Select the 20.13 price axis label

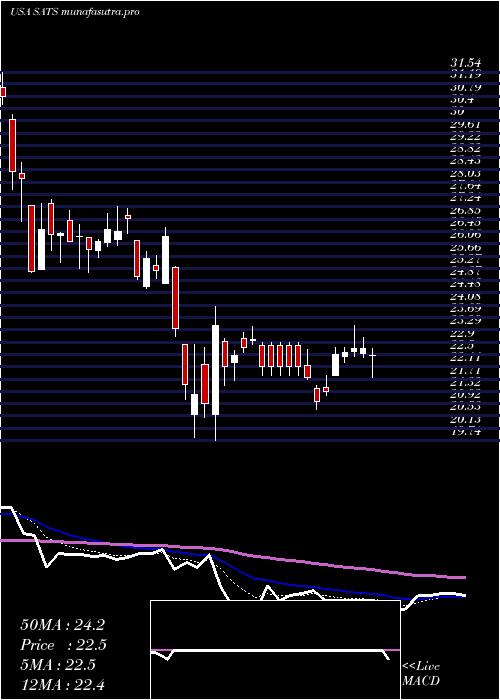click(x=465, y=420)
